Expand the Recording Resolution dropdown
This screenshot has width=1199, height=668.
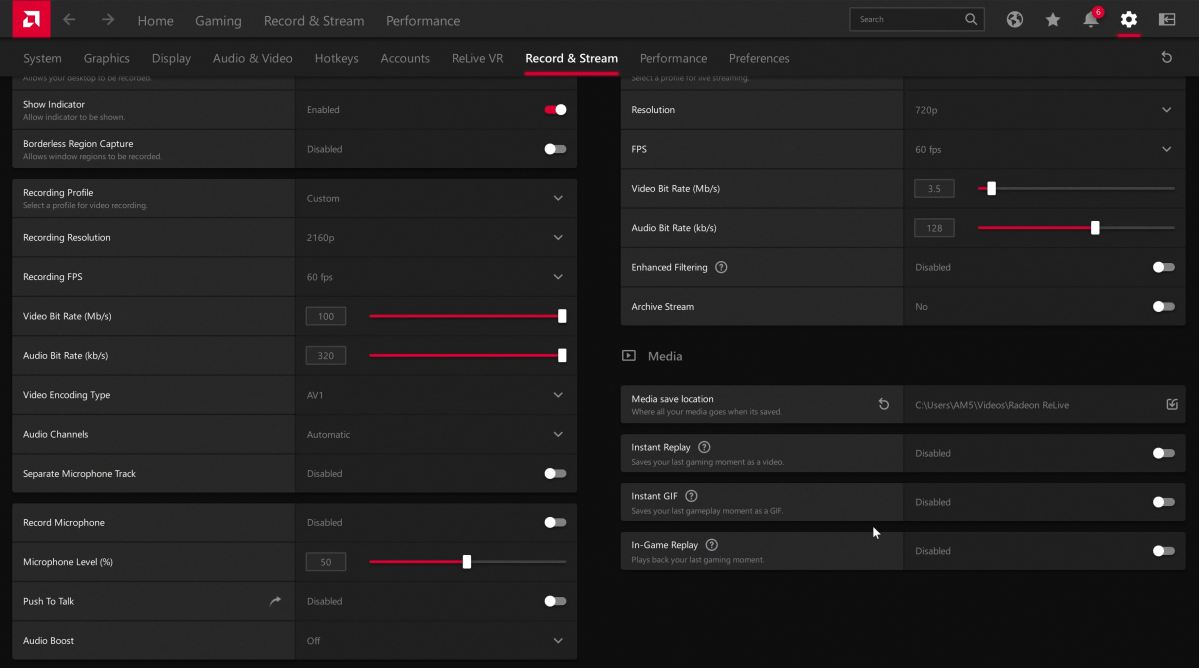click(x=558, y=238)
